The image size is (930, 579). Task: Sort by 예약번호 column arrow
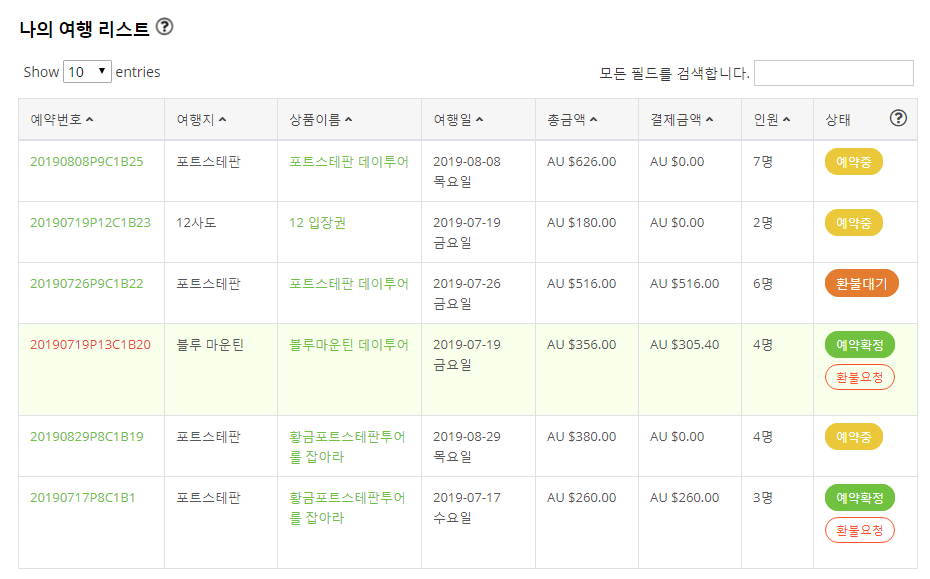point(90,119)
